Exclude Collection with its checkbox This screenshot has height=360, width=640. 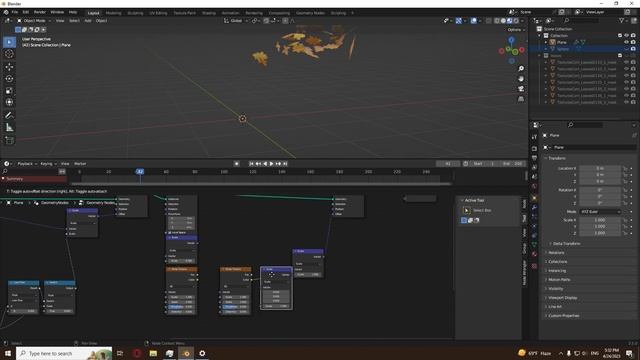[x=620, y=36]
